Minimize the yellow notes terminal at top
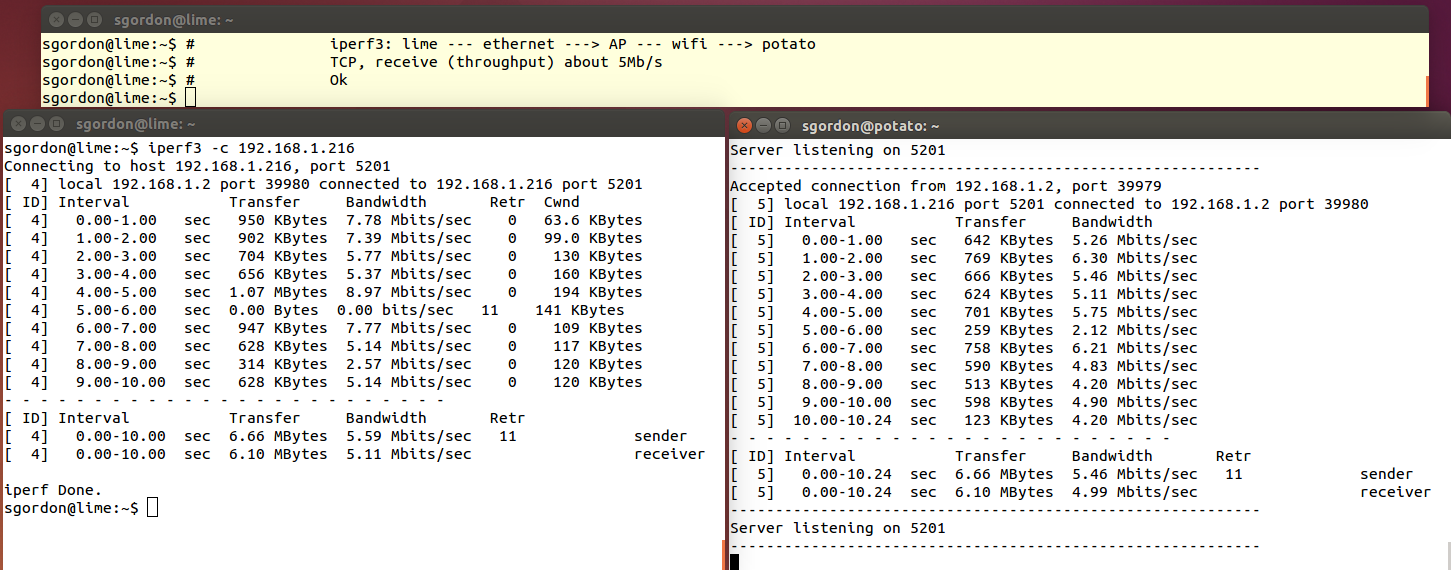1451x570 pixels. [x=75, y=19]
